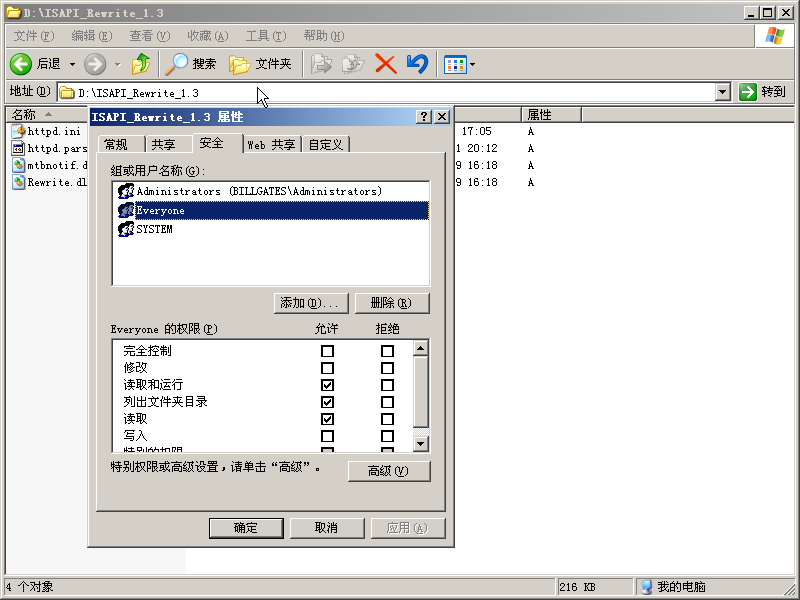
Task: Click the Forward arrow icon
Action: click(95, 64)
